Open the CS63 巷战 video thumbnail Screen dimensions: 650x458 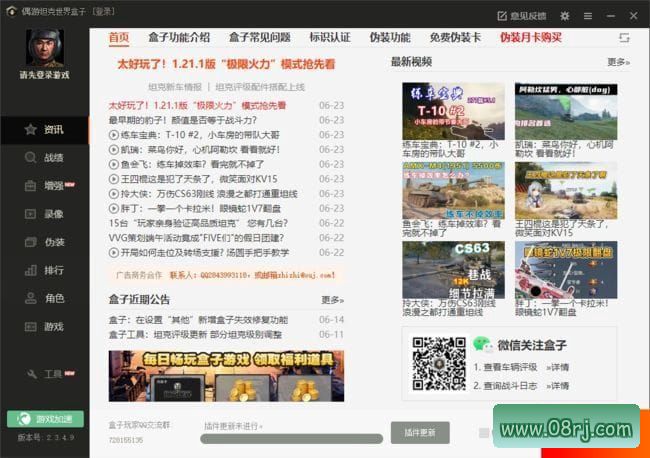pyautogui.click(x=453, y=270)
